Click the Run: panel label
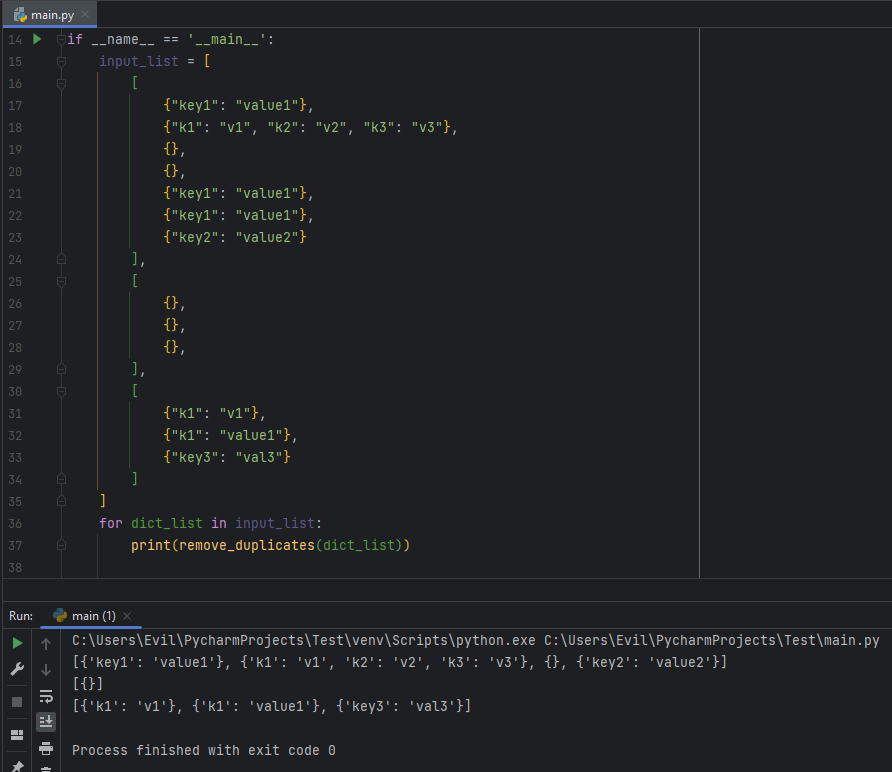 (x=21, y=616)
